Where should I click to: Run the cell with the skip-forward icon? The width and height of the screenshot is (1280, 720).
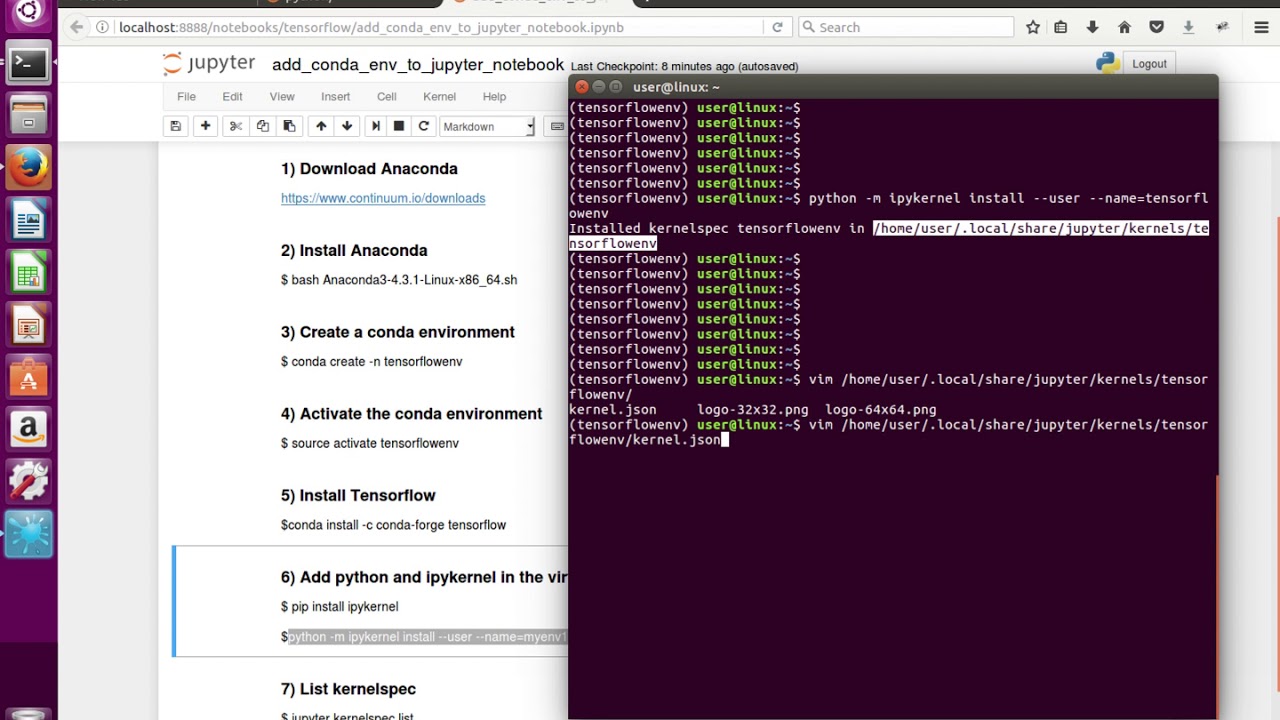(375, 126)
